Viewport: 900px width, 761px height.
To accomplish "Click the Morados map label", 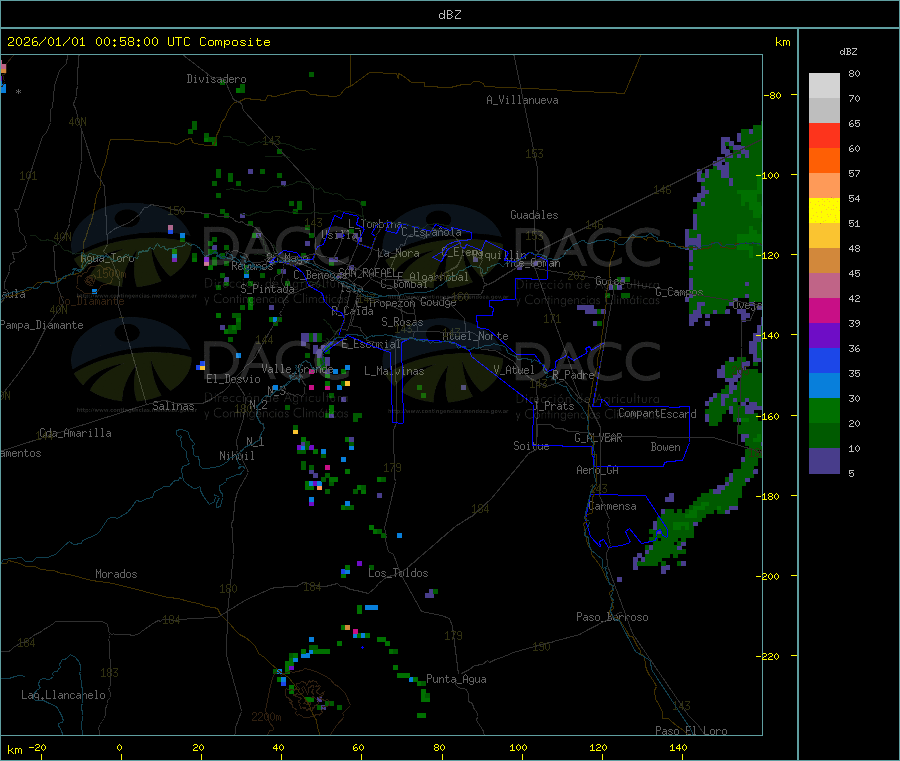I will click(x=116, y=574).
